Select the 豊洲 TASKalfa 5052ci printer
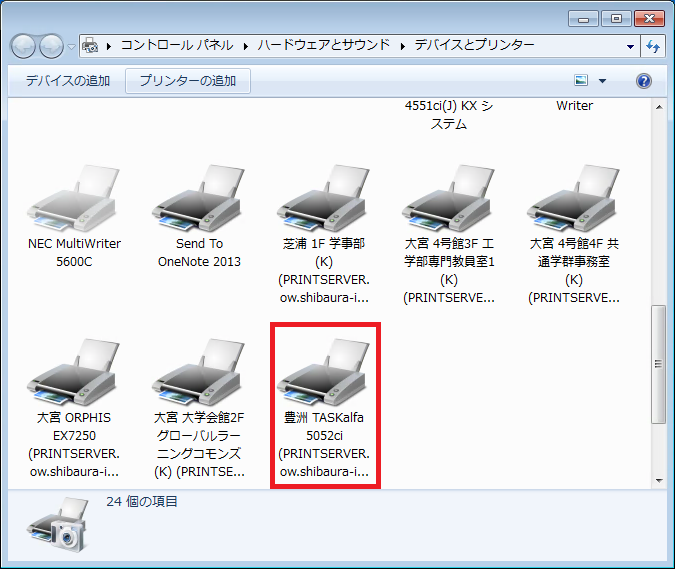This screenshot has height=569, width=675. coord(324,378)
